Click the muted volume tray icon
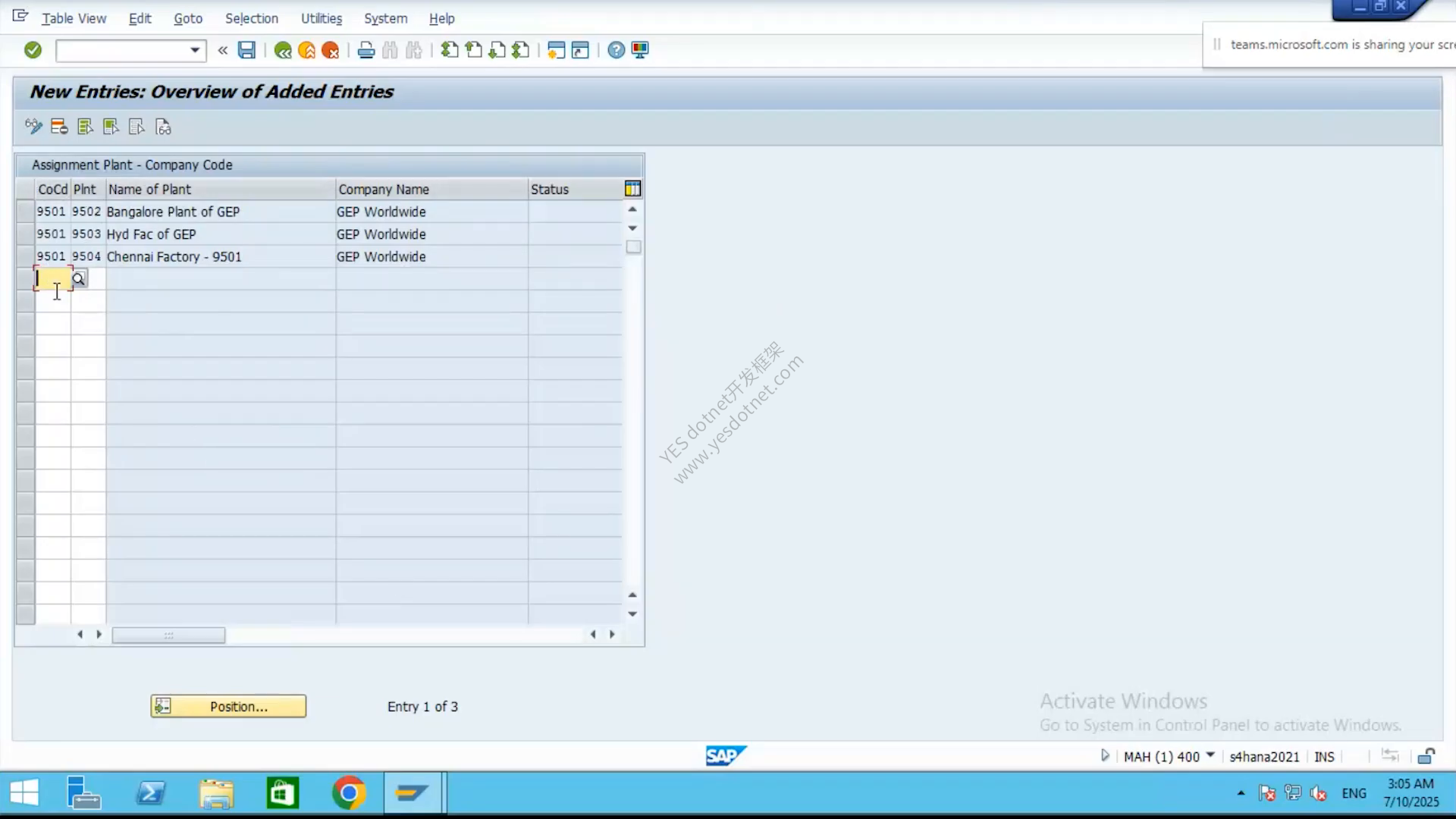Screen dimensions: 1456x819 1319,793
